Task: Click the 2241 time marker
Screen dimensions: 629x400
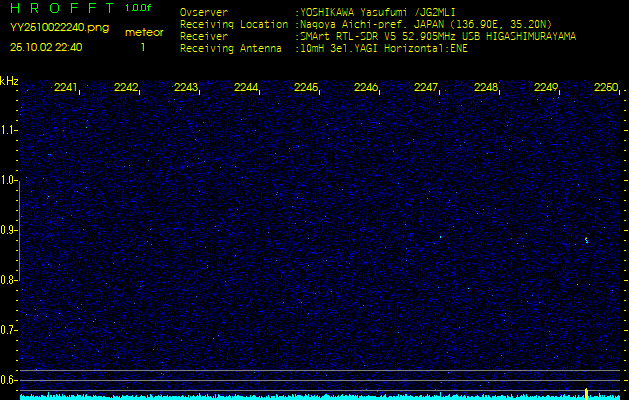Action: (66, 88)
